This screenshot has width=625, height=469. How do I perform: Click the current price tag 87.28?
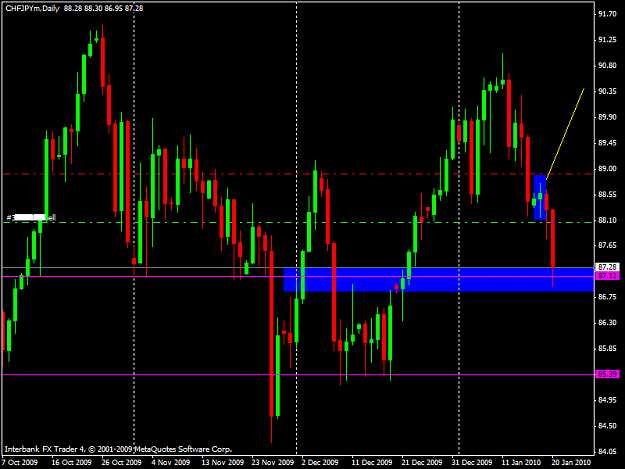coord(607,267)
